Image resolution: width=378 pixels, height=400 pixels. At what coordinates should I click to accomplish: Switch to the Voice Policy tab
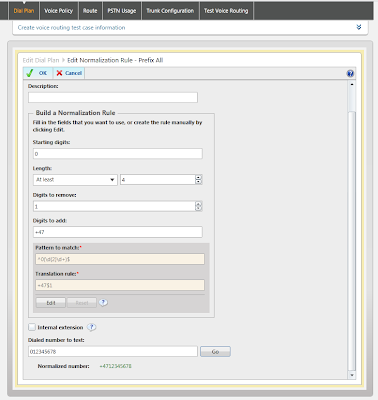(x=59, y=11)
